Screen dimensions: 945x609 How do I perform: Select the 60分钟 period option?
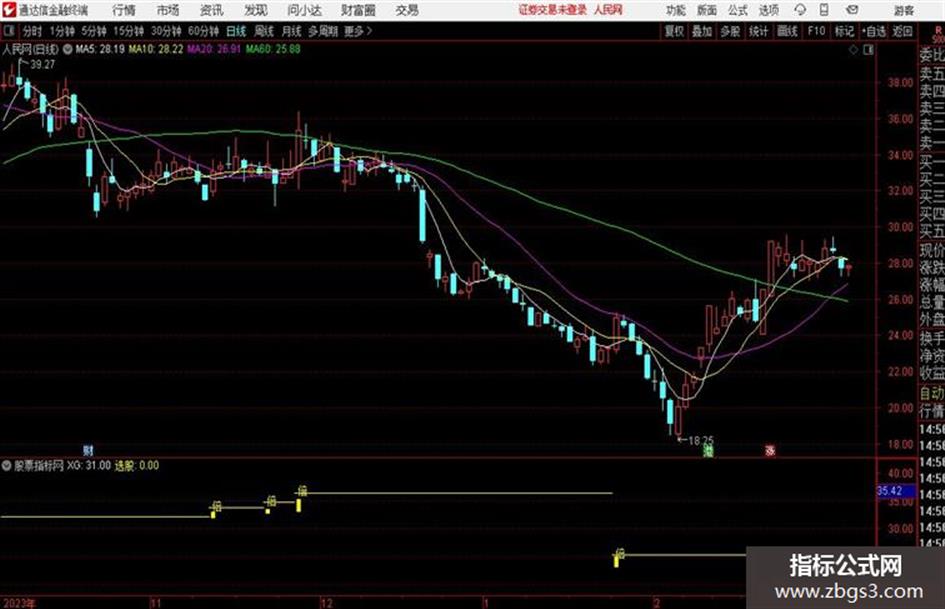click(203, 31)
